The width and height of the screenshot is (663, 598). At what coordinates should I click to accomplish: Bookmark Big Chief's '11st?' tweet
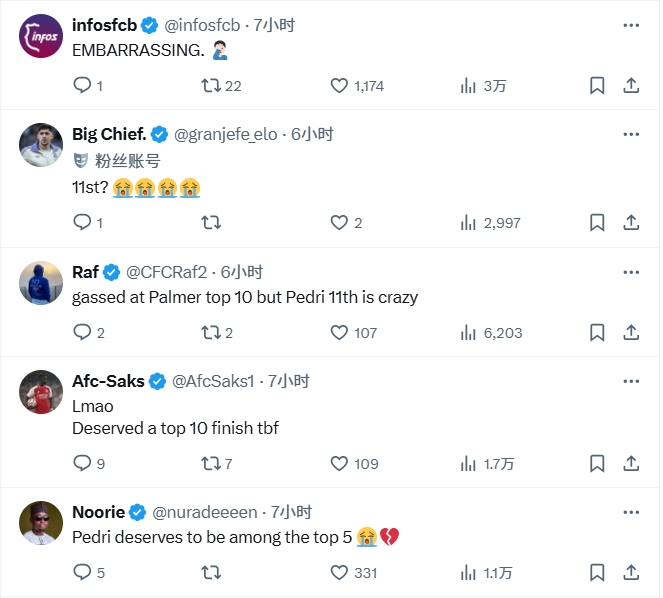[x=597, y=223]
